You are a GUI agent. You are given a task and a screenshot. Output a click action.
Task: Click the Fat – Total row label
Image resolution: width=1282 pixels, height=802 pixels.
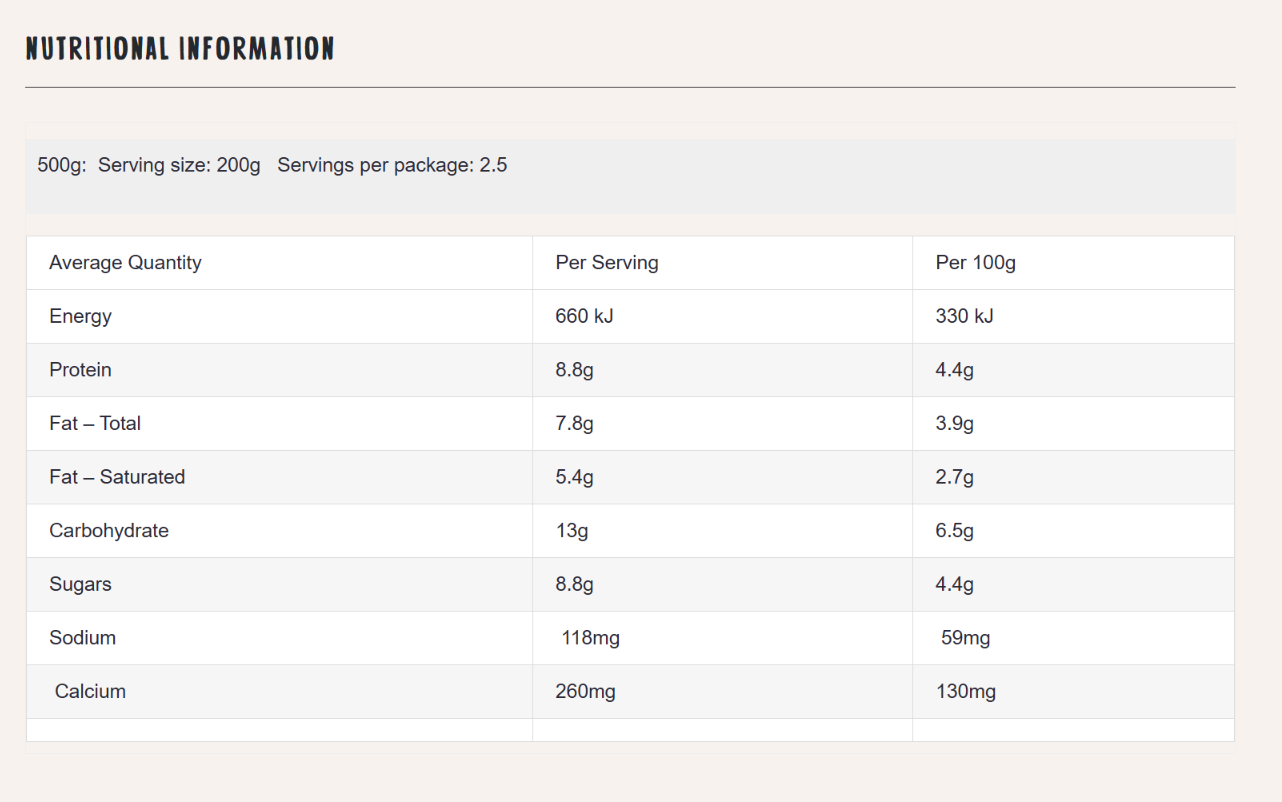coord(95,423)
